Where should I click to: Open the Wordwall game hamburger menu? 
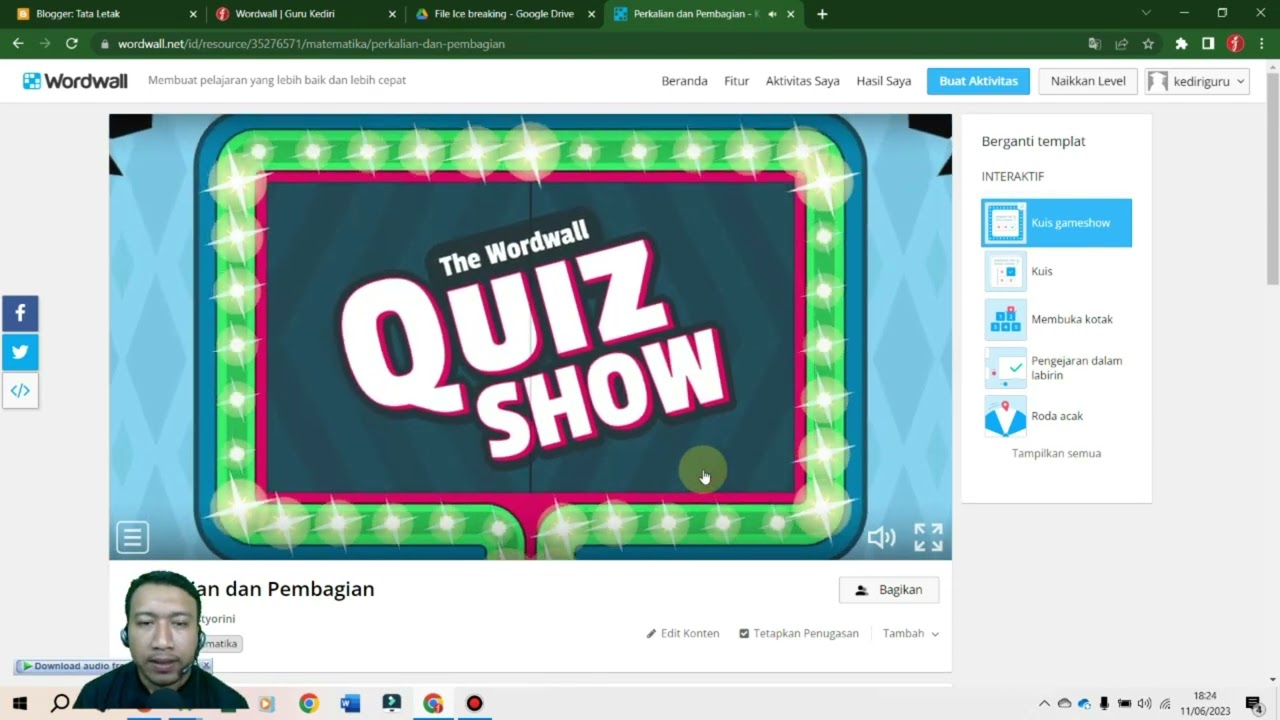click(132, 537)
